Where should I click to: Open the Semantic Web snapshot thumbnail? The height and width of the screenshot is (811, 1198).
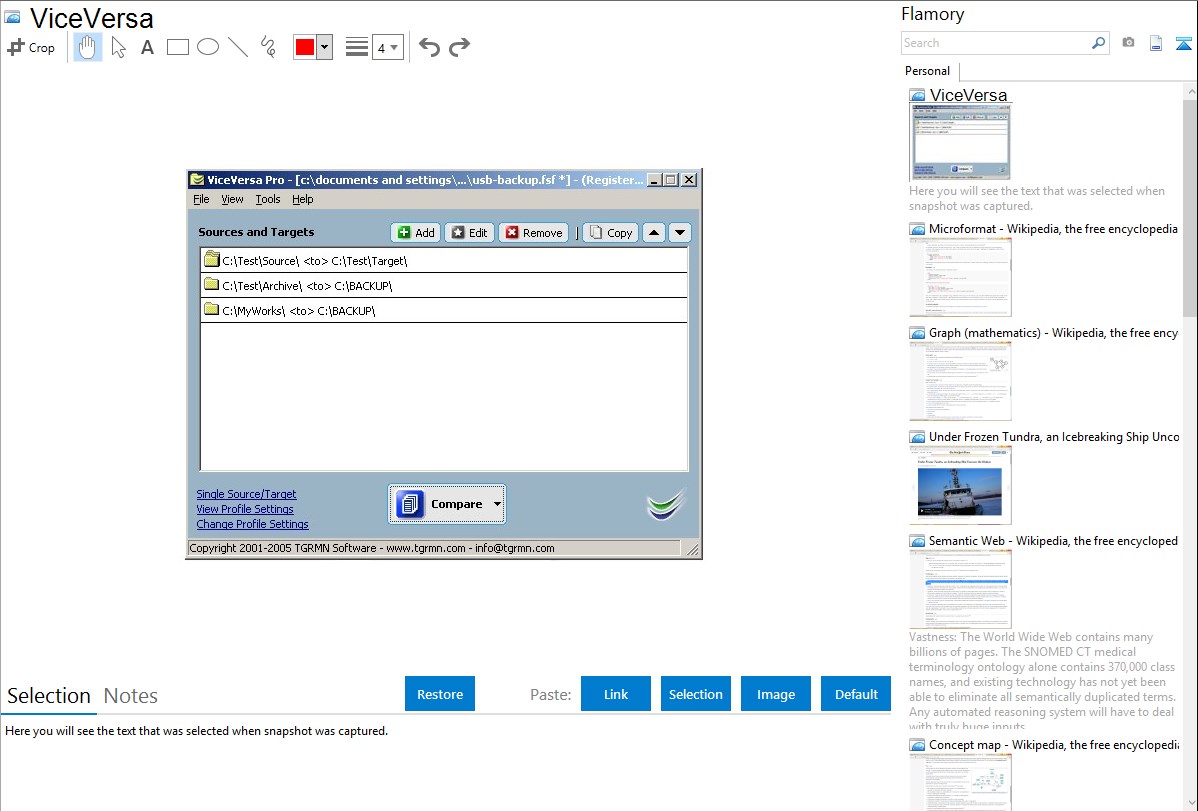[x=960, y=589]
